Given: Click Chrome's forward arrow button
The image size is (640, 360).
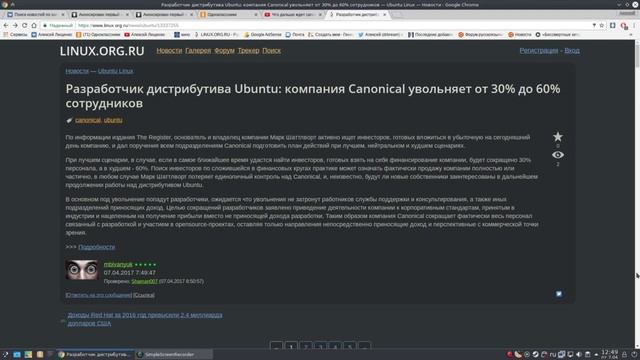Looking at the screenshot, I should tap(15, 25).
